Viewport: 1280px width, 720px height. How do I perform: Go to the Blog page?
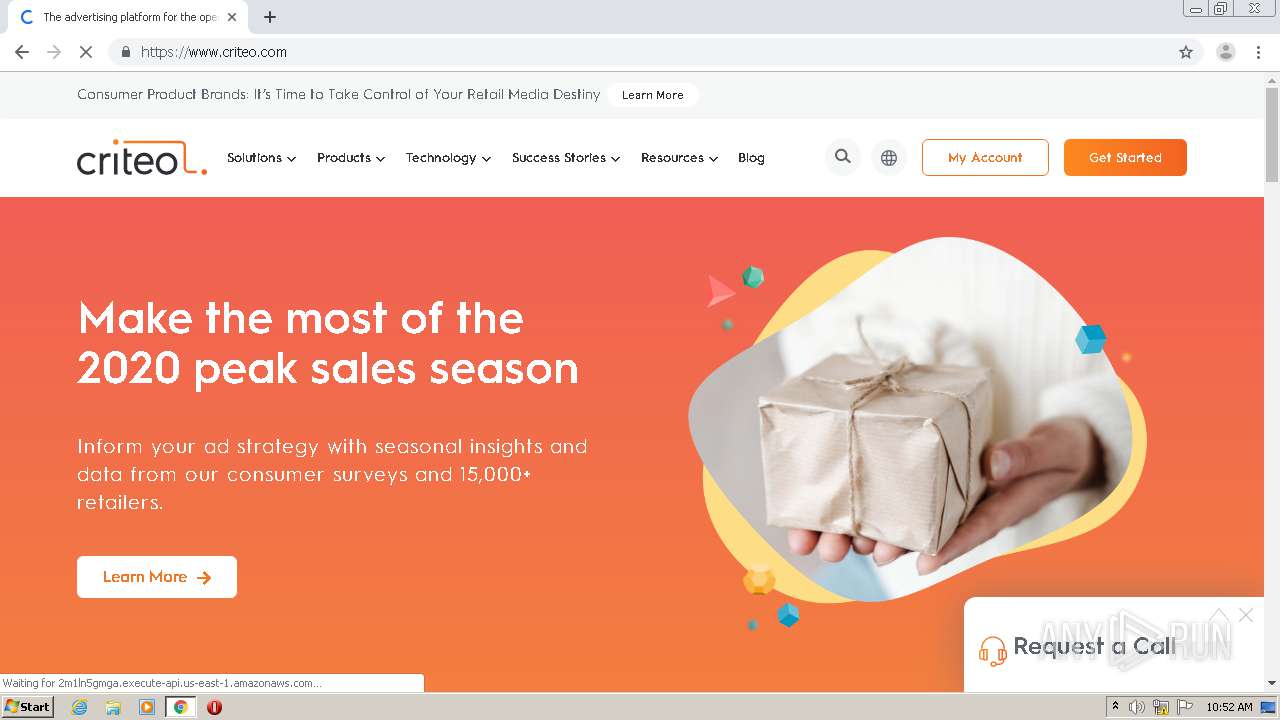(x=751, y=158)
